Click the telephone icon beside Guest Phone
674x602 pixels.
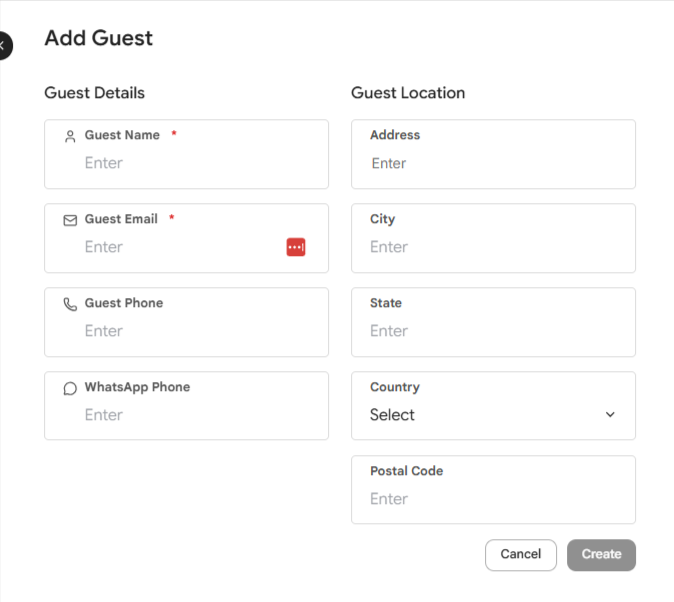[70, 304]
